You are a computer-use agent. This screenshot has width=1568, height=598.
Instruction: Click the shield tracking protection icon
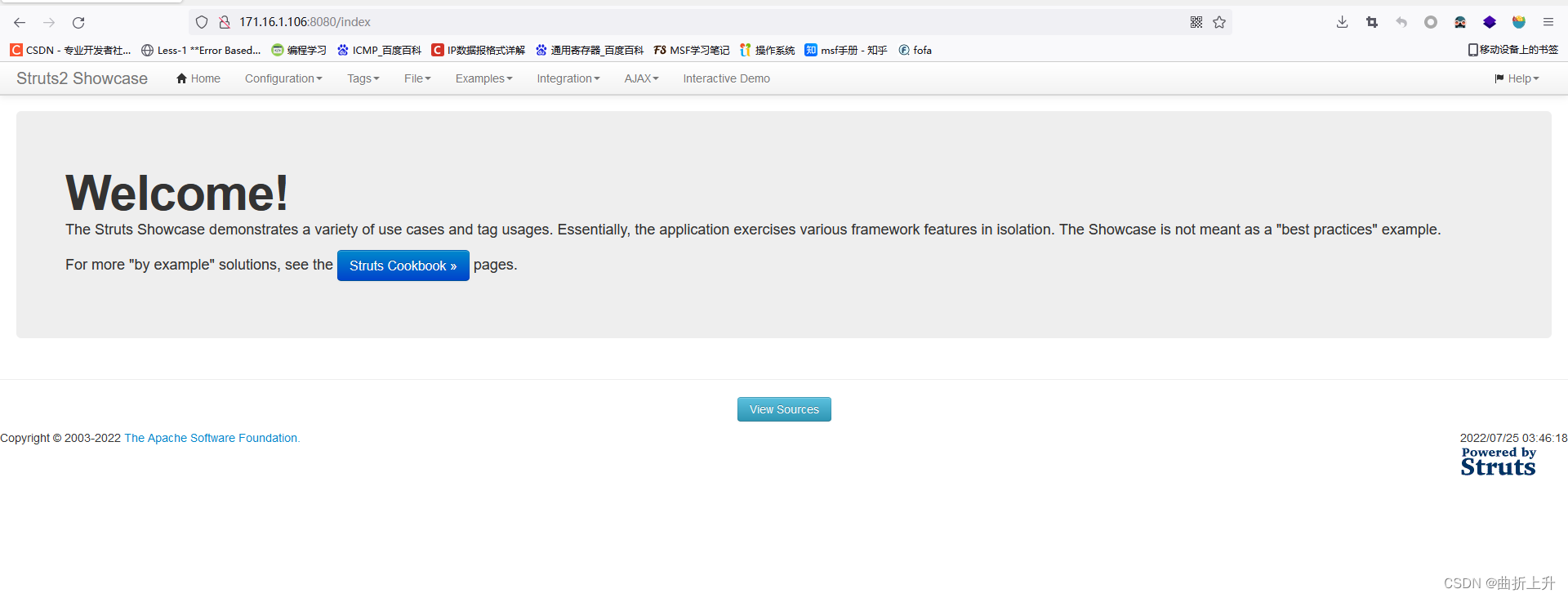pos(202,22)
